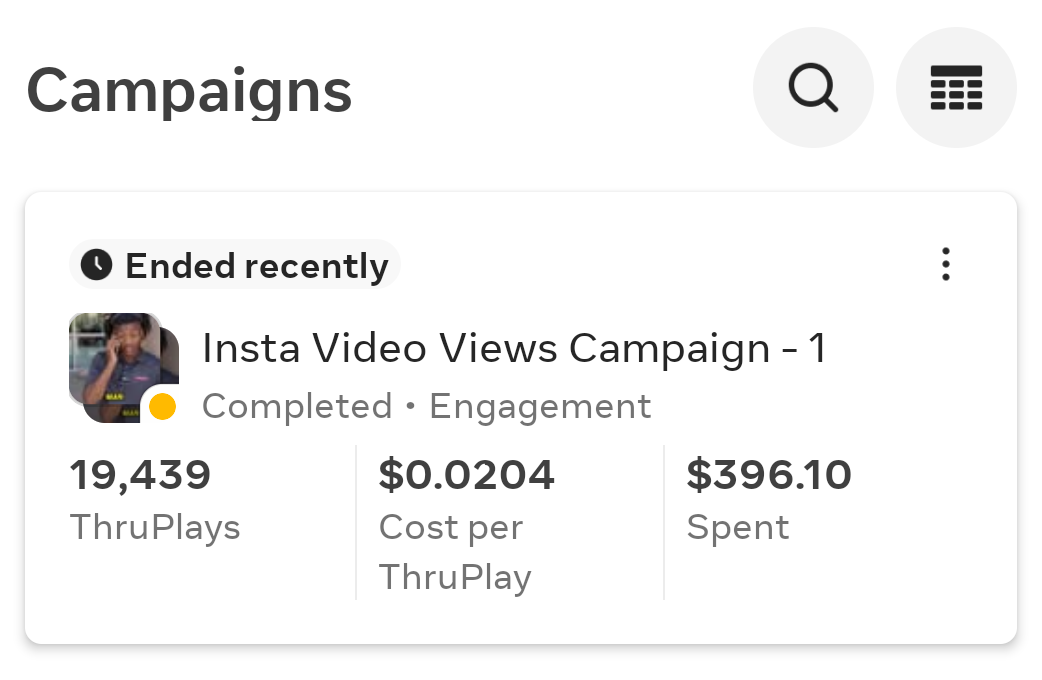This screenshot has width=1042, height=680.
Task: Open the three-dot options menu on campaign card
Action: [x=945, y=264]
